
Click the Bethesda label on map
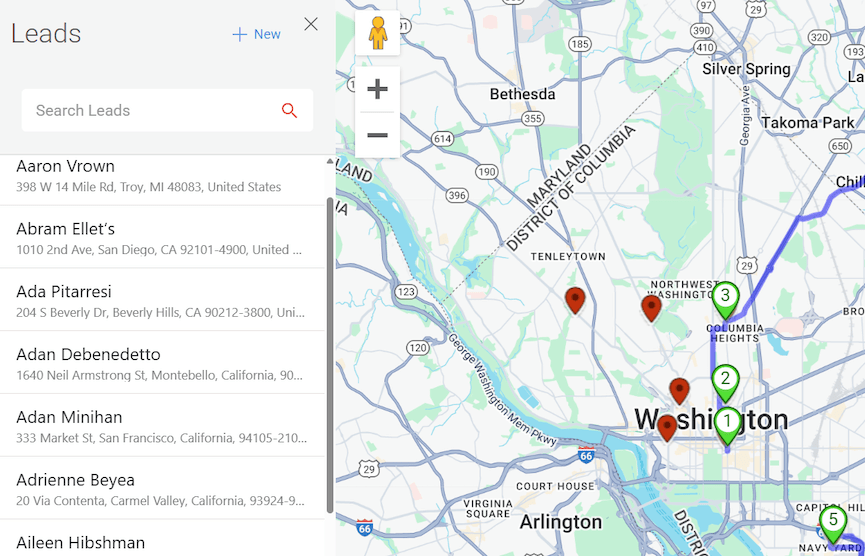(x=522, y=94)
